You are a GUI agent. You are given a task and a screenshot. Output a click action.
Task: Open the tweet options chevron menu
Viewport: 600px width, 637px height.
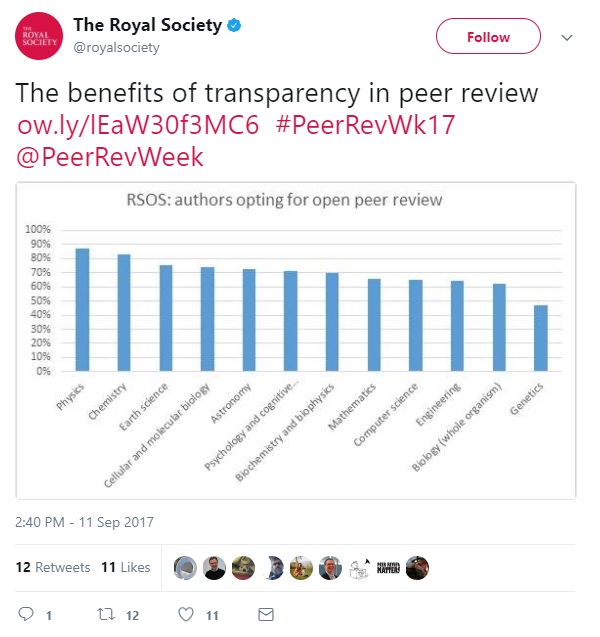(x=566, y=37)
